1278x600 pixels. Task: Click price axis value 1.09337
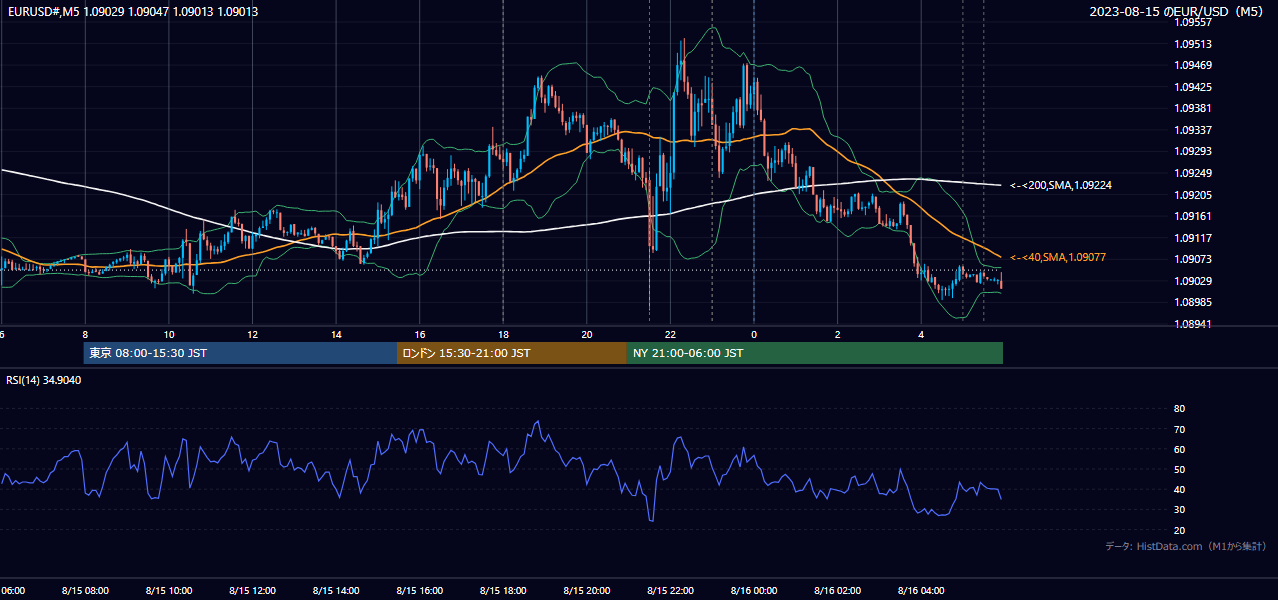[x=1192, y=130]
